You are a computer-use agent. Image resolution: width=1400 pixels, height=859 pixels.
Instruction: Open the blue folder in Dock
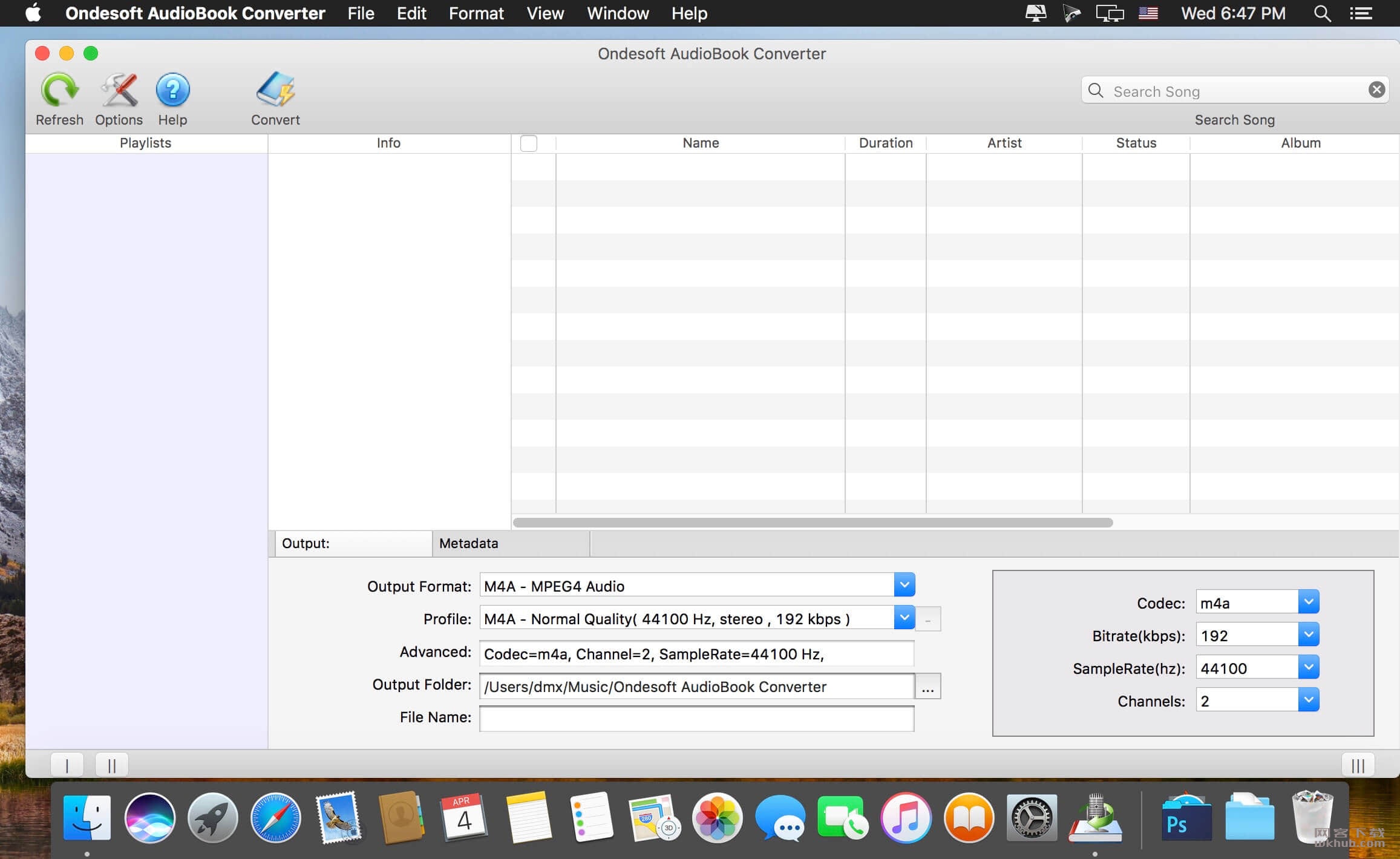1249,818
